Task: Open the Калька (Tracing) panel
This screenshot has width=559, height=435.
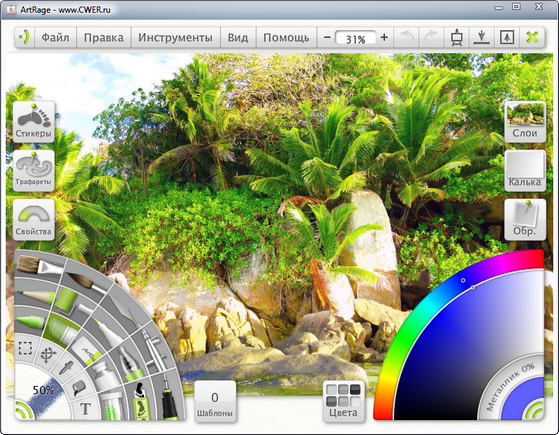Action: pos(525,170)
